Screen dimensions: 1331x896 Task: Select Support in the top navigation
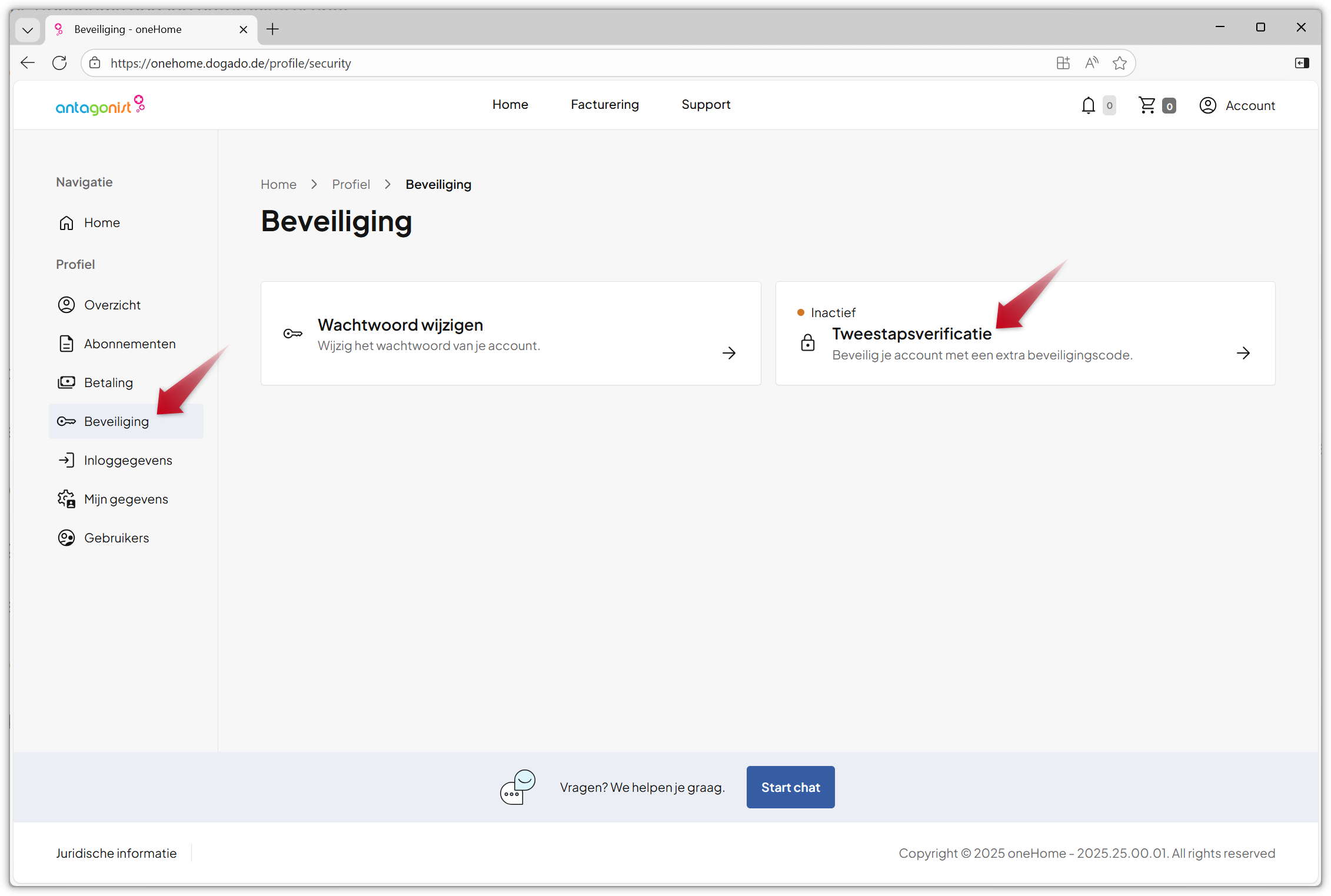click(706, 105)
